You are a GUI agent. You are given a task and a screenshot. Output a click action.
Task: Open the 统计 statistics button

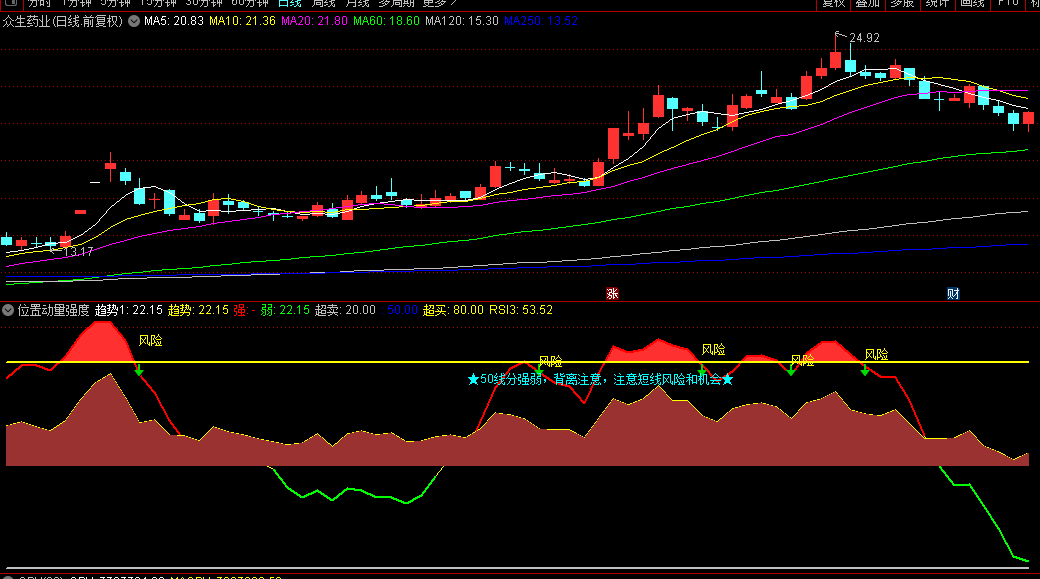937,3
